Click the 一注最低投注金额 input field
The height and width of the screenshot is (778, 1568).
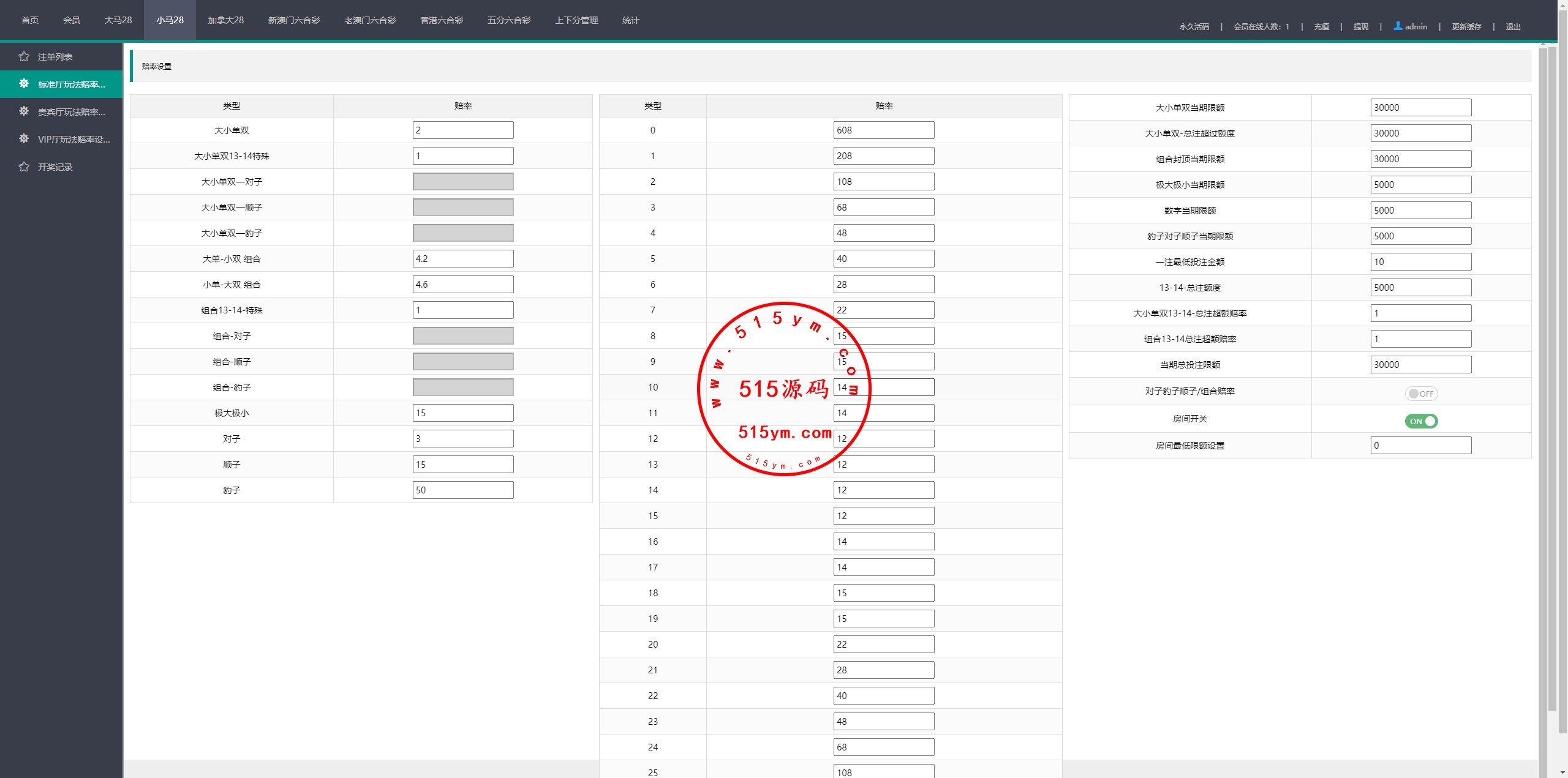1420,262
